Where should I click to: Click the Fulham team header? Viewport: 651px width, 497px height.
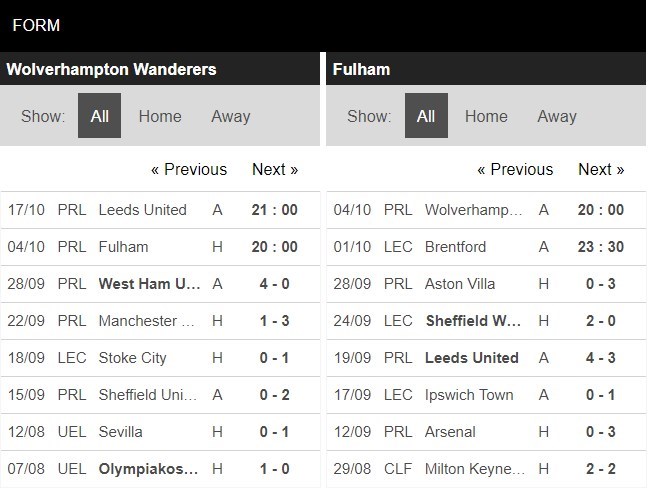364,69
